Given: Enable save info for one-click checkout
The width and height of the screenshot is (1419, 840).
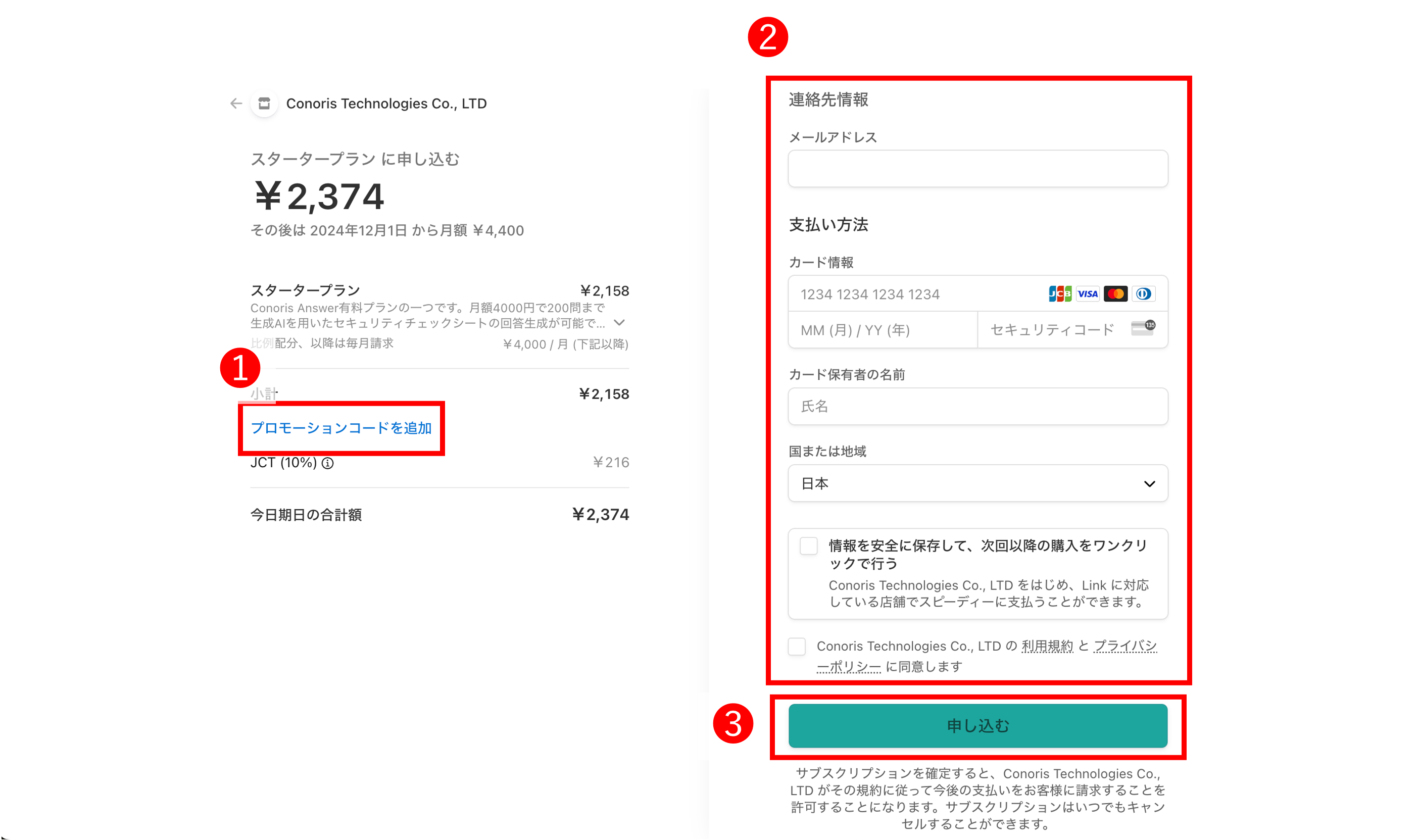Looking at the screenshot, I should pyautogui.click(x=808, y=546).
